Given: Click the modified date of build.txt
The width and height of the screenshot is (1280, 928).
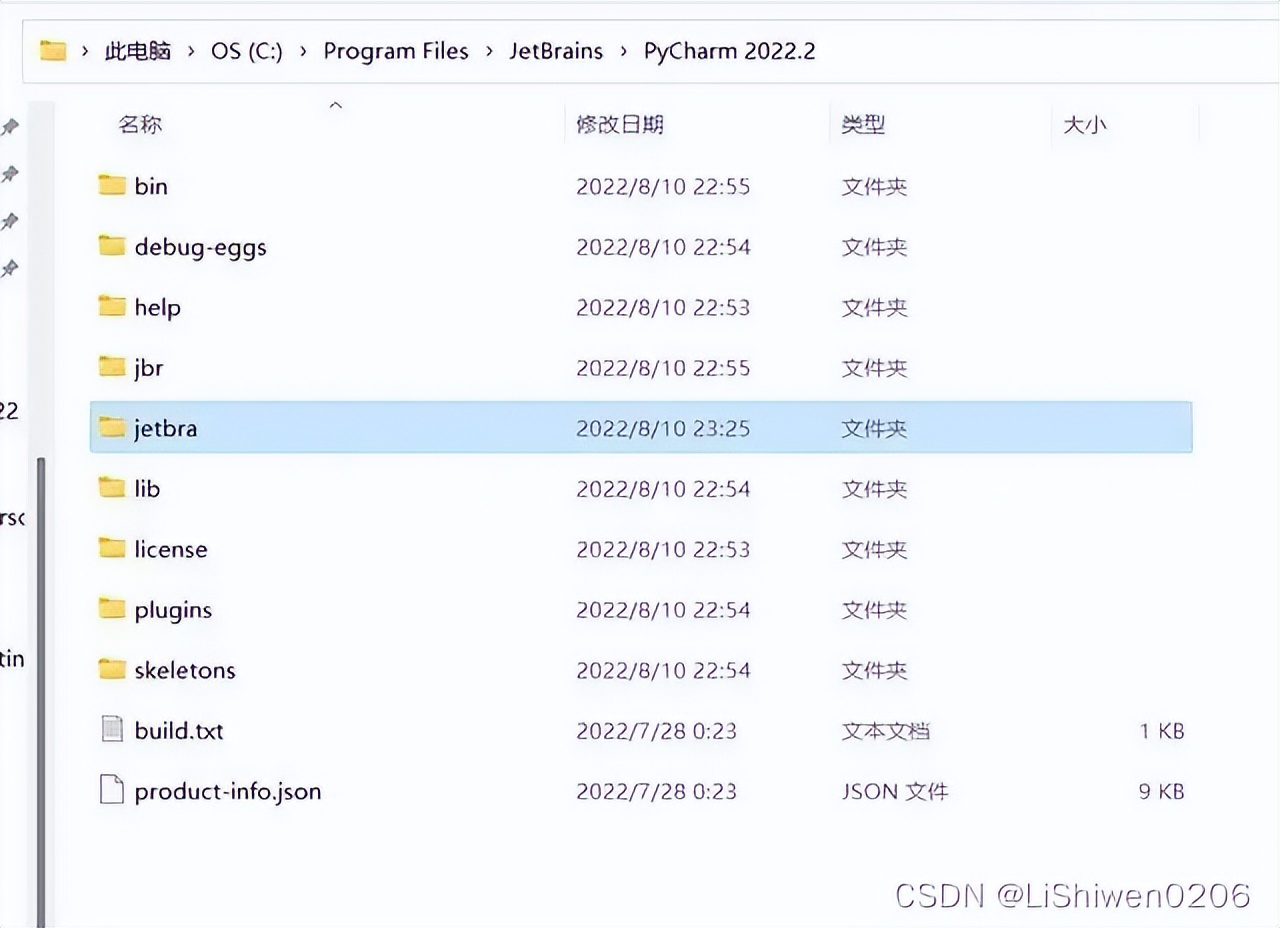Looking at the screenshot, I should (x=656, y=731).
